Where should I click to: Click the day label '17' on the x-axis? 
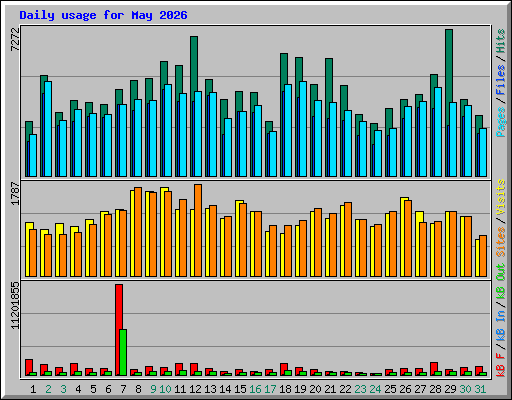(270, 389)
